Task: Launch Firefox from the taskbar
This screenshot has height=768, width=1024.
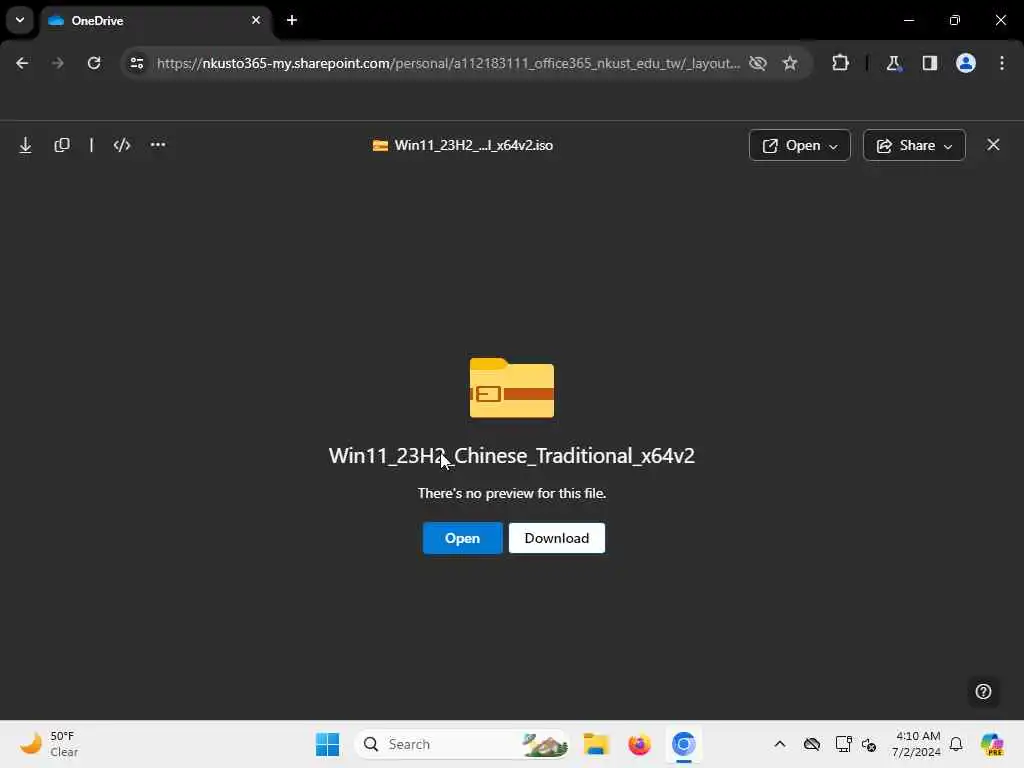Action: (x=639, y=744)
